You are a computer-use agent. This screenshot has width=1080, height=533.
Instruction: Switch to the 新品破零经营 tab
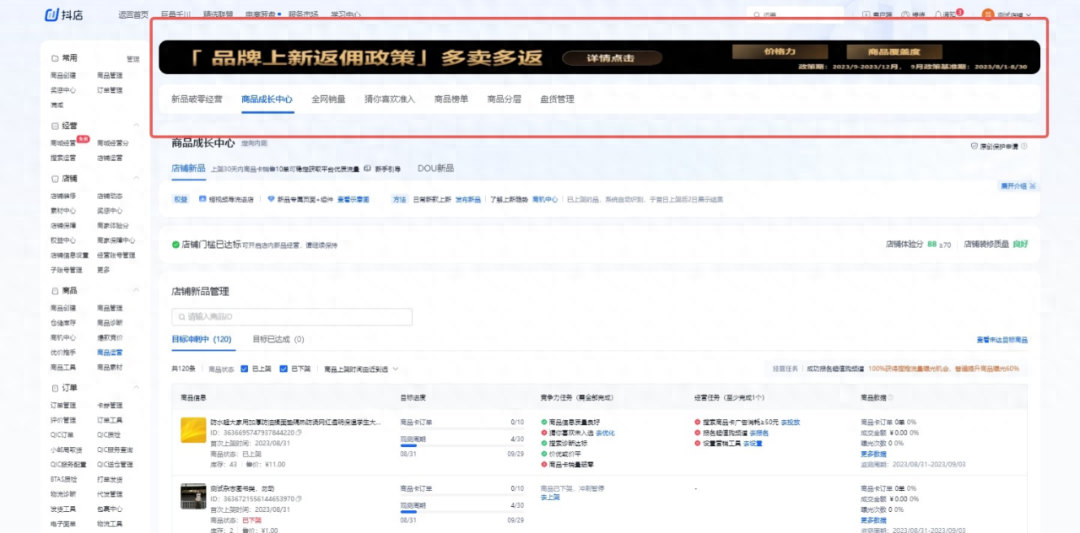197,99
